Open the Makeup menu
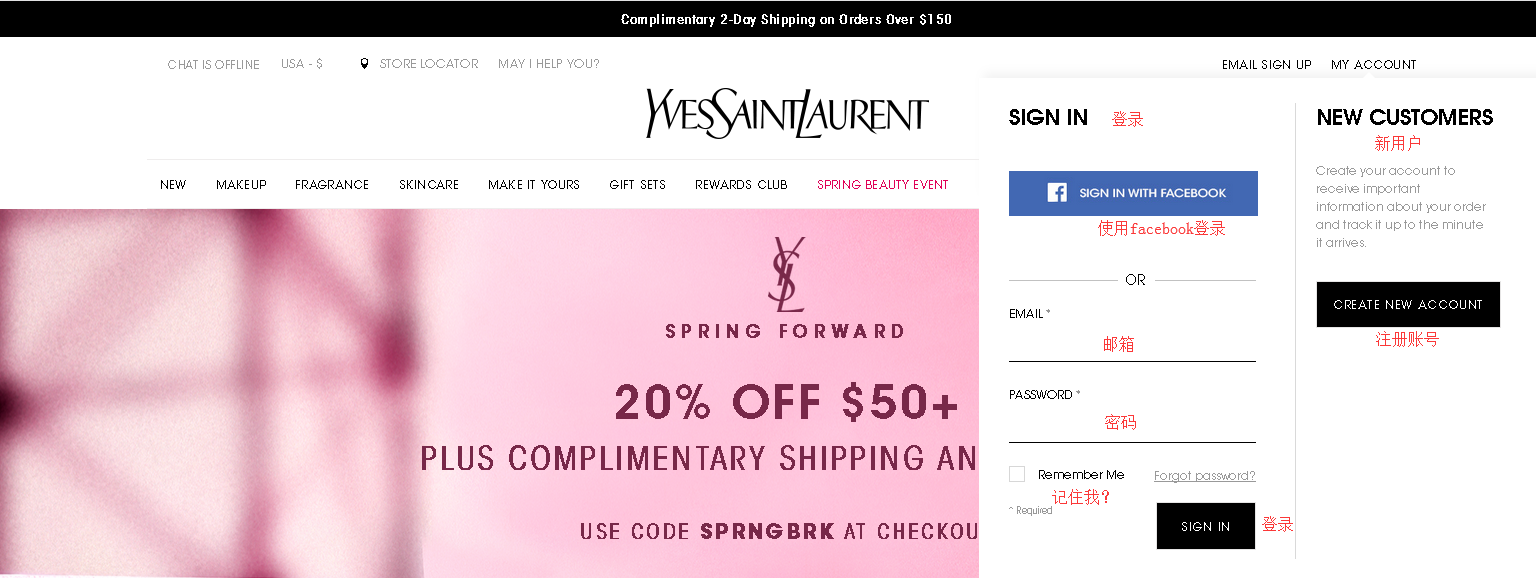The image size is (1536, 578). point(241,185)
